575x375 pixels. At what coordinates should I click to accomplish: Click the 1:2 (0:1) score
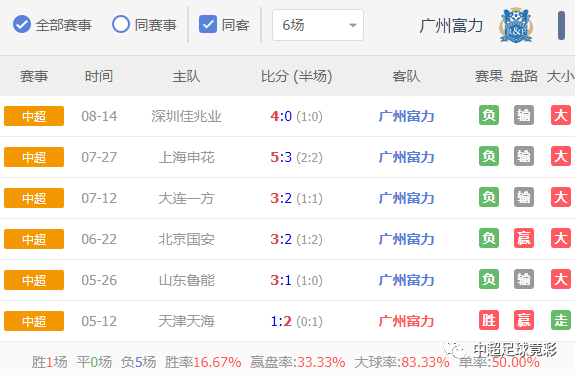click(x=296, y=321)
